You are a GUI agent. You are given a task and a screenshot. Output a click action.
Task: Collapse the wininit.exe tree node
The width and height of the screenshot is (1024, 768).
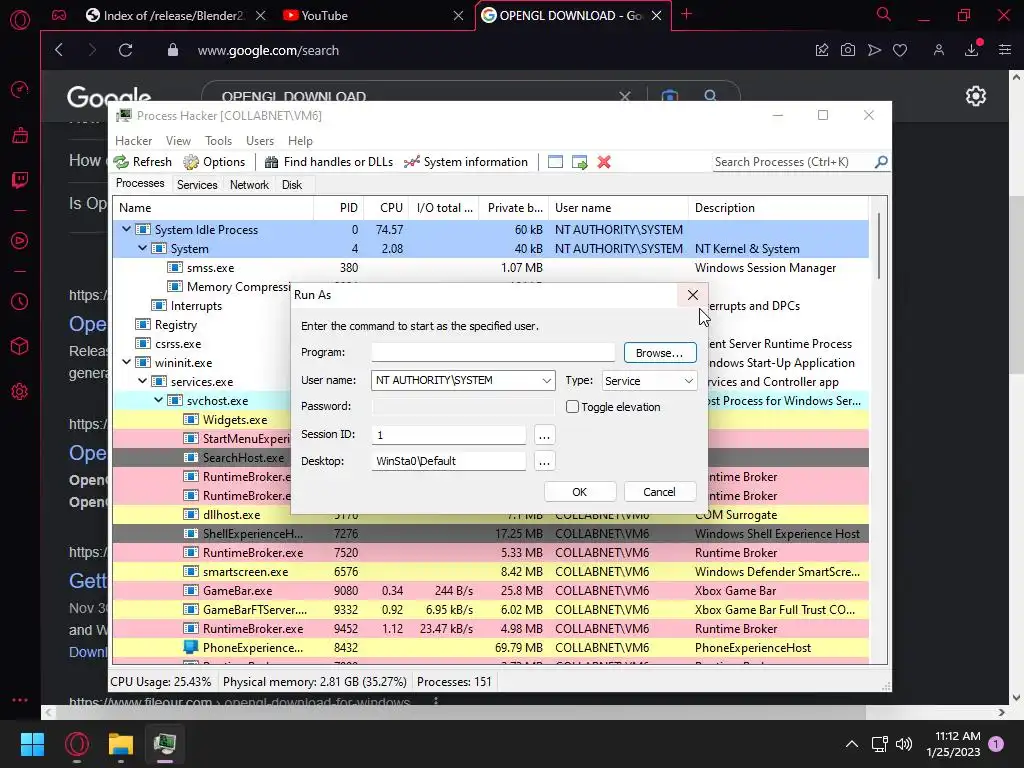(x=126, y=362)
